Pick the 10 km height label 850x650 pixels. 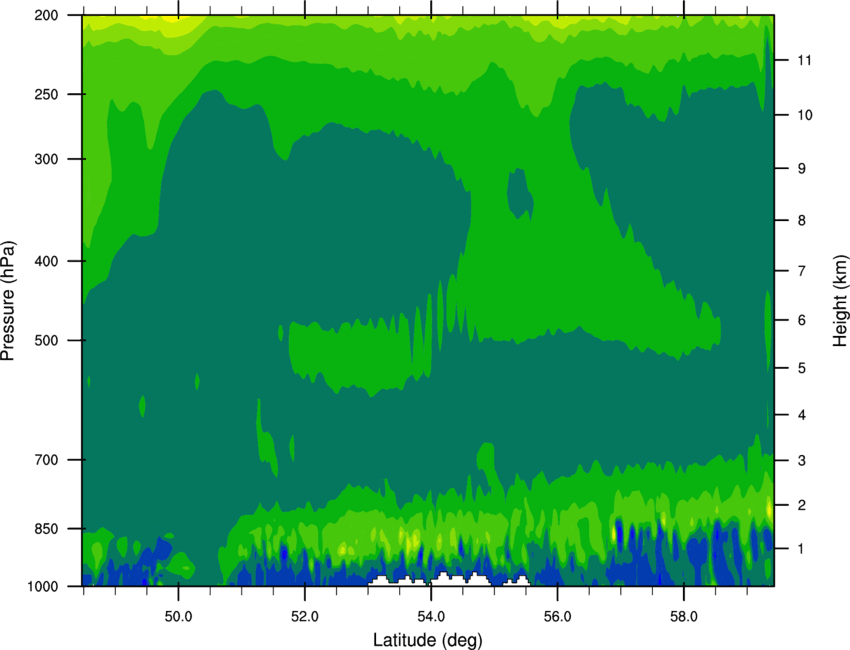point(804,115)
